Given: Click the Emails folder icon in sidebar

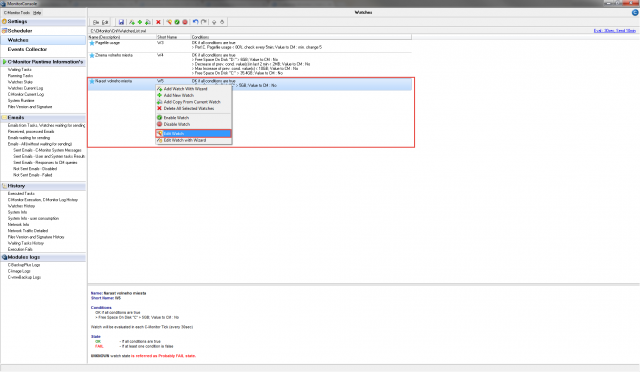Looking at the screenshot, I should coord(4,118).
